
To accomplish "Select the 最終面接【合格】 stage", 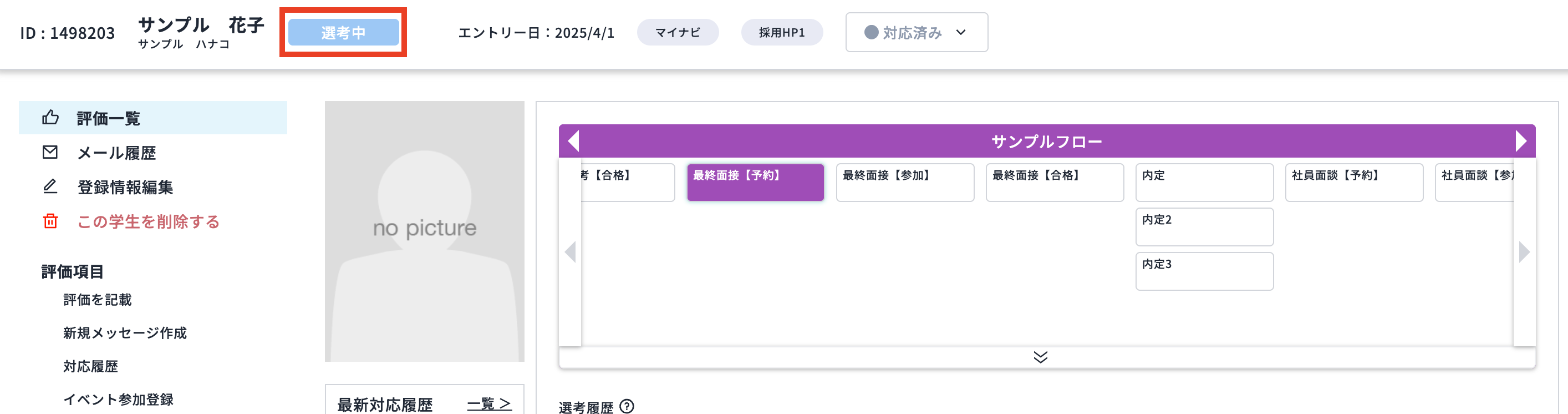I will (x=1054, y=182).
